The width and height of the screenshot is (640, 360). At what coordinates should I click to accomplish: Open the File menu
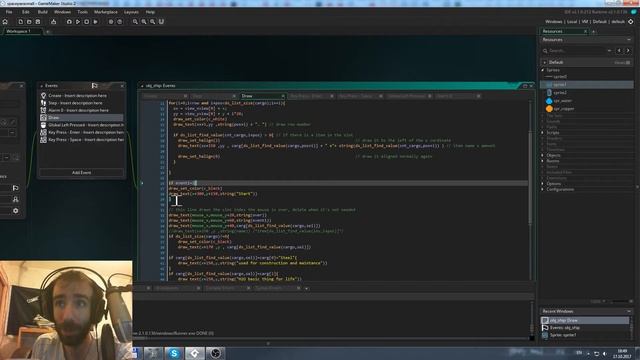pyautogui.click(x=9, y=12)
